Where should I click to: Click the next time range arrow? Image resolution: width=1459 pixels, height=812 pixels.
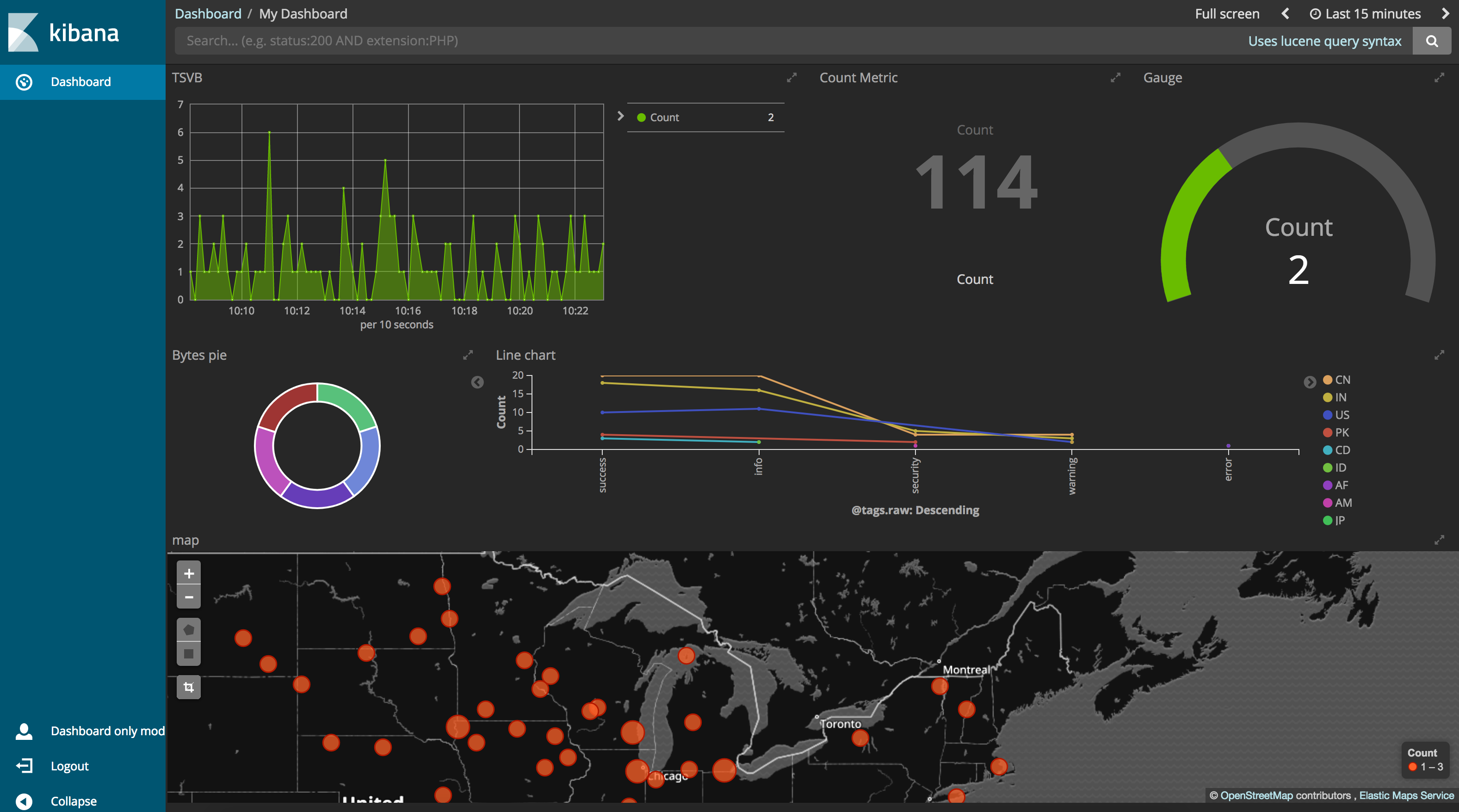(1444, 13)
